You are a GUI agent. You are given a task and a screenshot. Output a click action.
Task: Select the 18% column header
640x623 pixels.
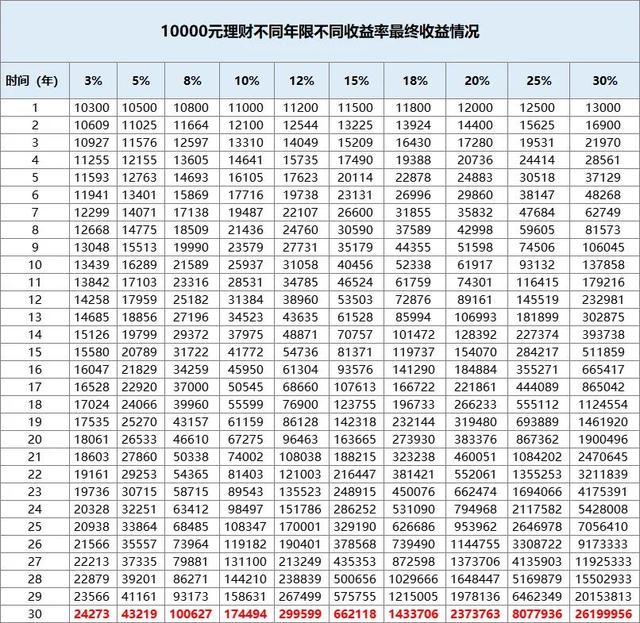click(x=415, y=81)
